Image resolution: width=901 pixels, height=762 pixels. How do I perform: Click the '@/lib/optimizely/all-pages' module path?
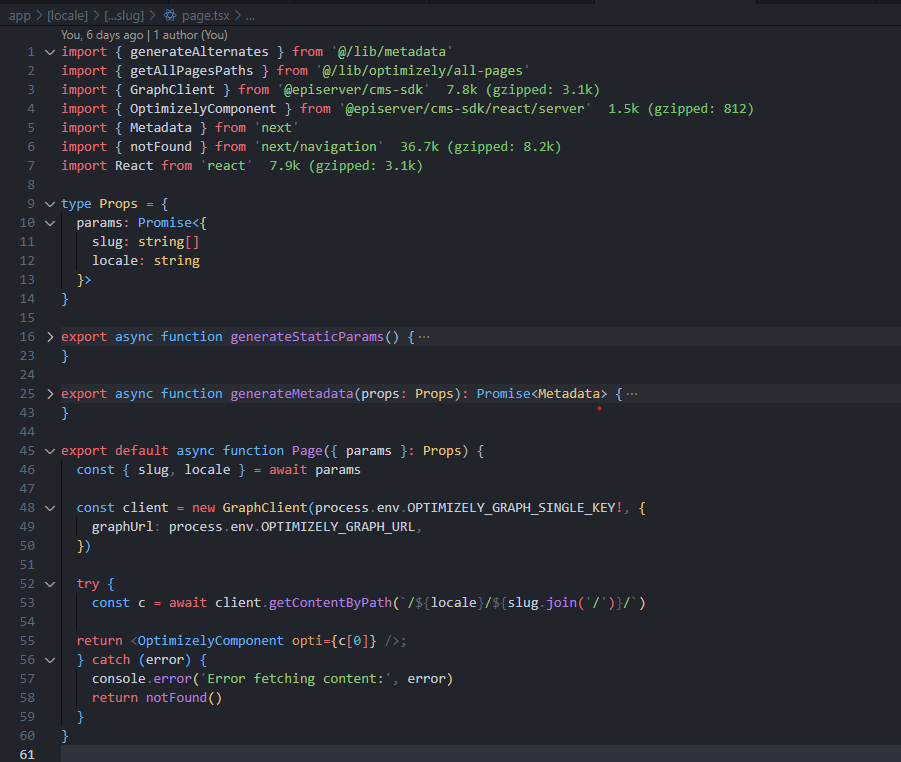coord(422,71)
